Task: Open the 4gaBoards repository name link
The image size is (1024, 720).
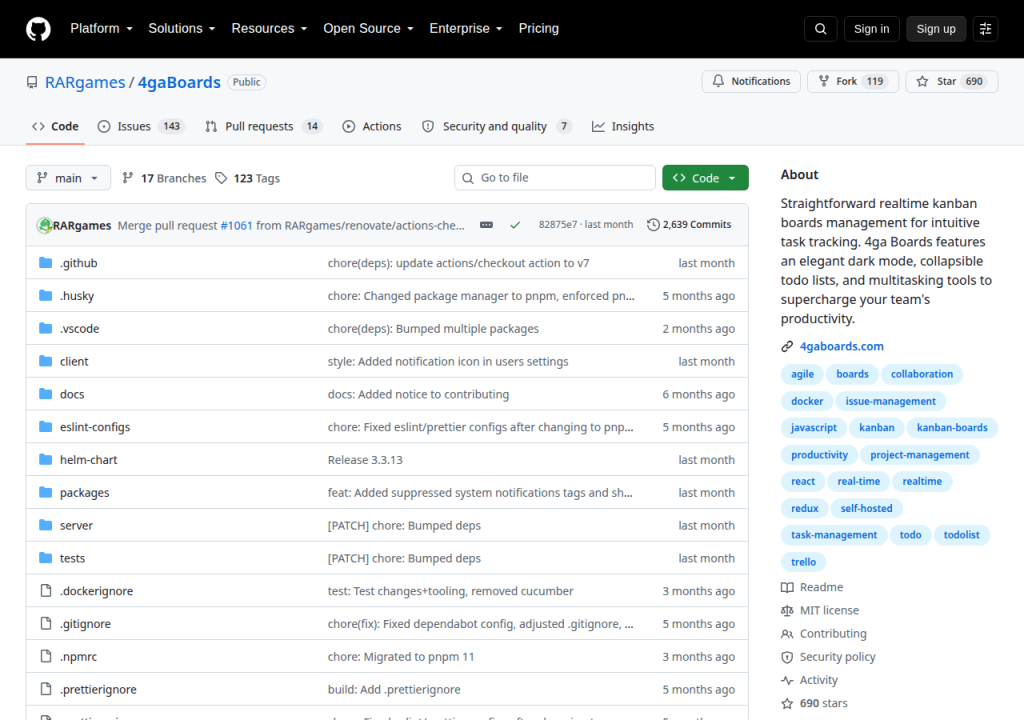Action: 179,82
